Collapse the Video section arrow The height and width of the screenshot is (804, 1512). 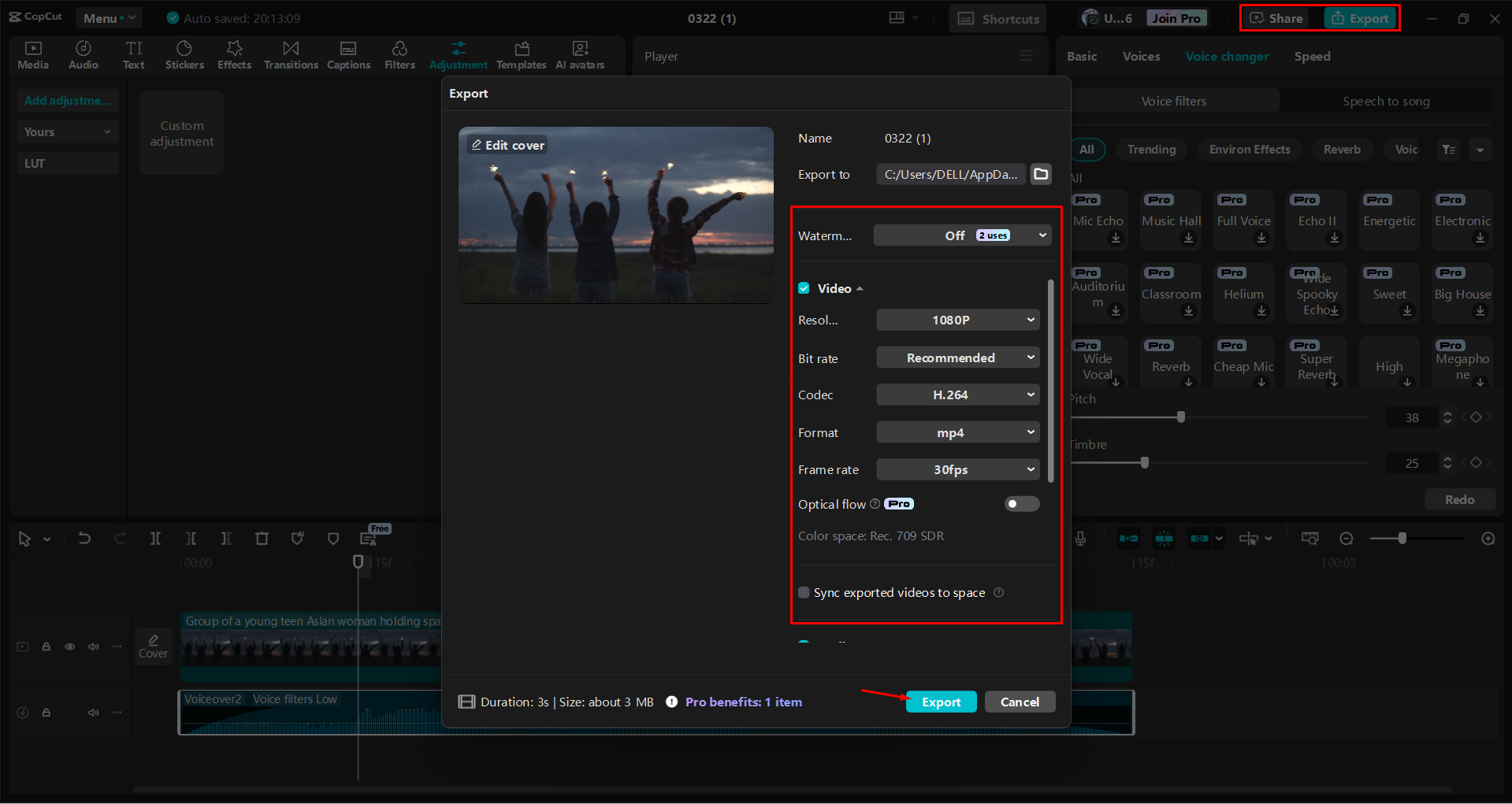click(860, 289)
